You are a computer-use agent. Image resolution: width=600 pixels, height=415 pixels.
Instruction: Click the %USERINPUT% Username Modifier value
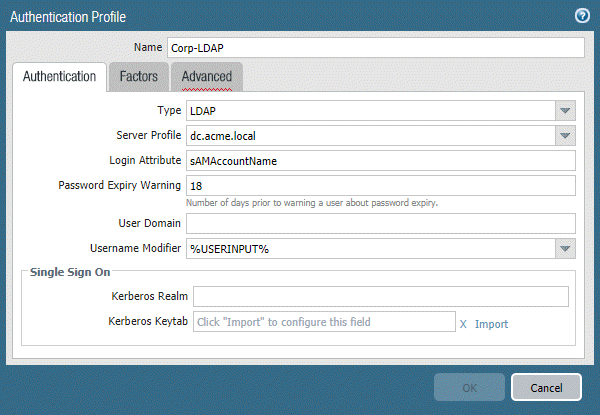pos(230,249)
